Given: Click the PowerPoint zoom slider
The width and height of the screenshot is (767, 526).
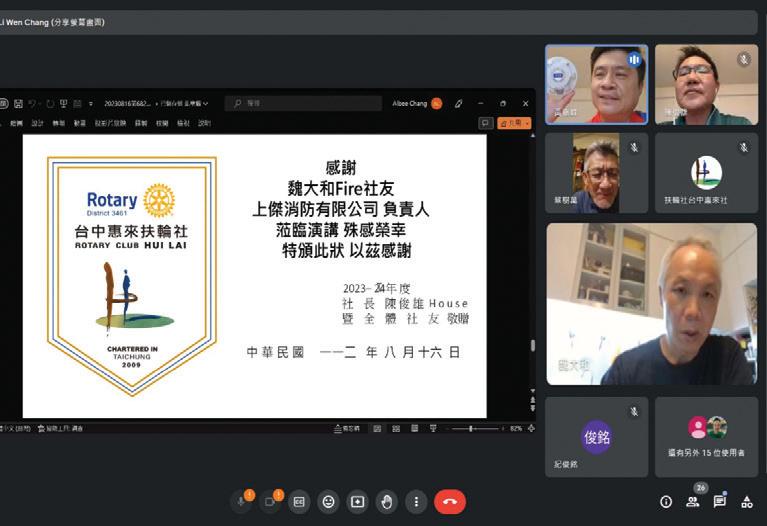Looking at the screenshot, I should tap(474, 429).
